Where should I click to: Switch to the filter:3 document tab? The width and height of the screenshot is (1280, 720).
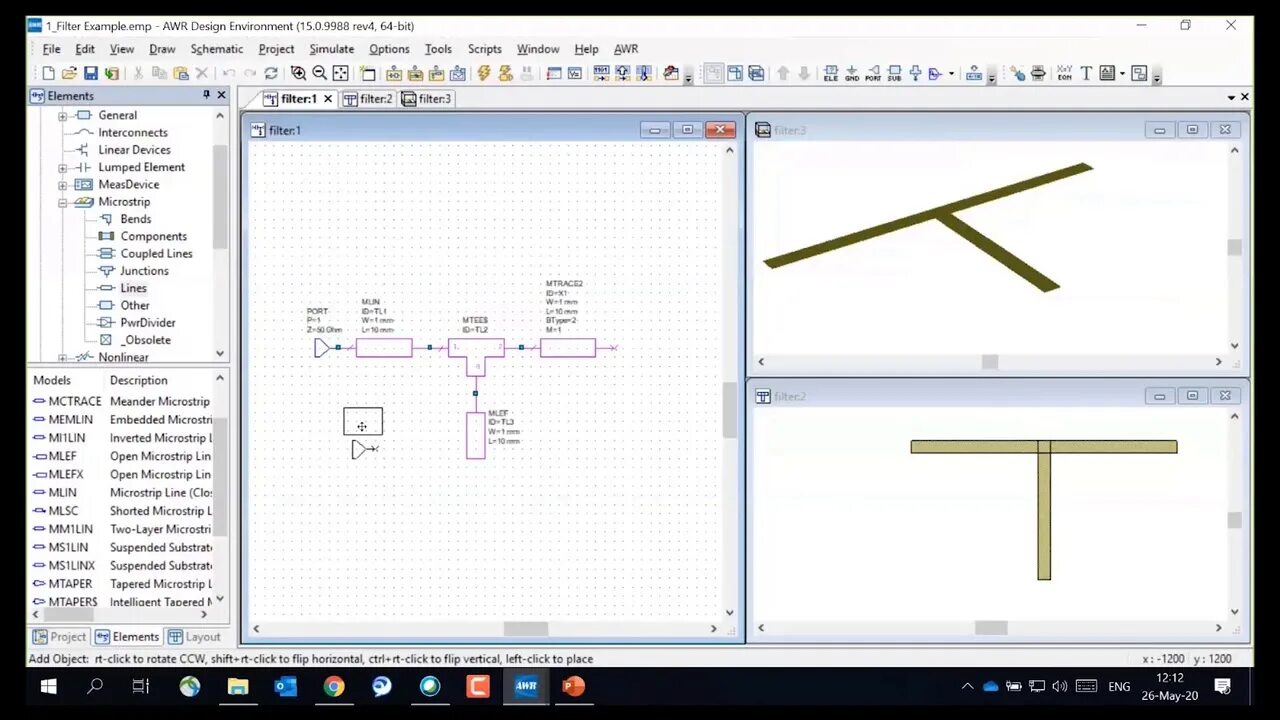[x=427, y=98]
